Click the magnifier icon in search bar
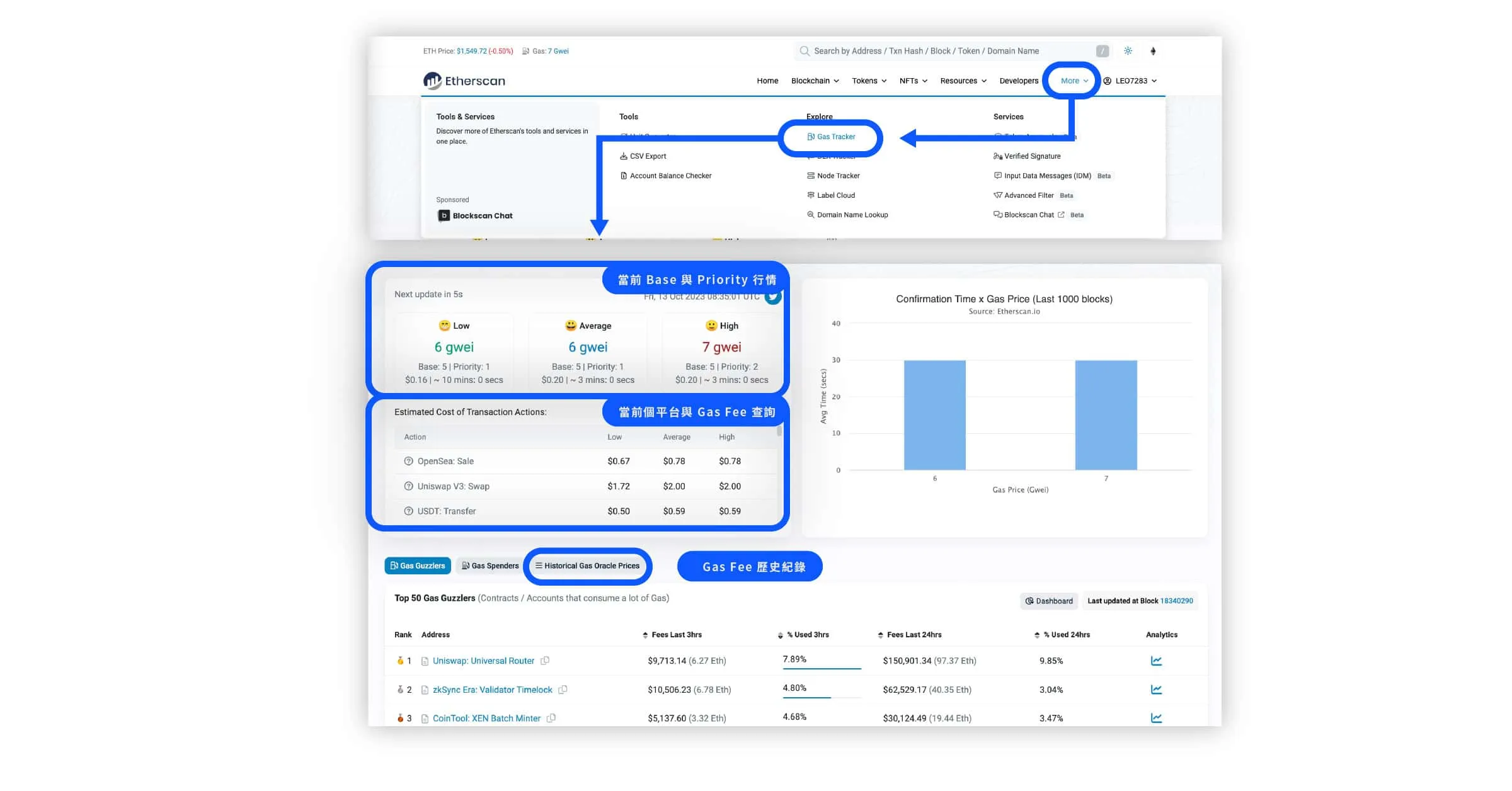 (x=805, y=51)
